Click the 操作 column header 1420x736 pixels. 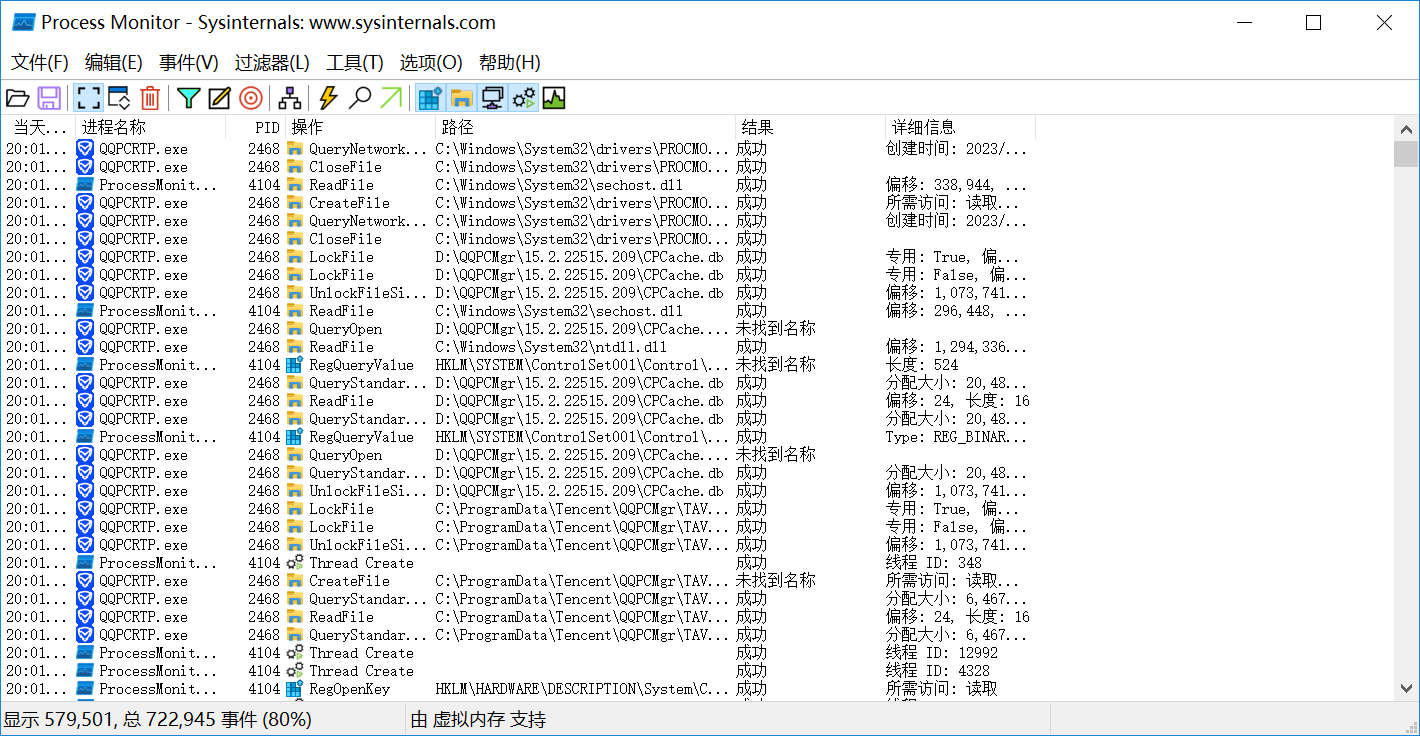(360, 127)
